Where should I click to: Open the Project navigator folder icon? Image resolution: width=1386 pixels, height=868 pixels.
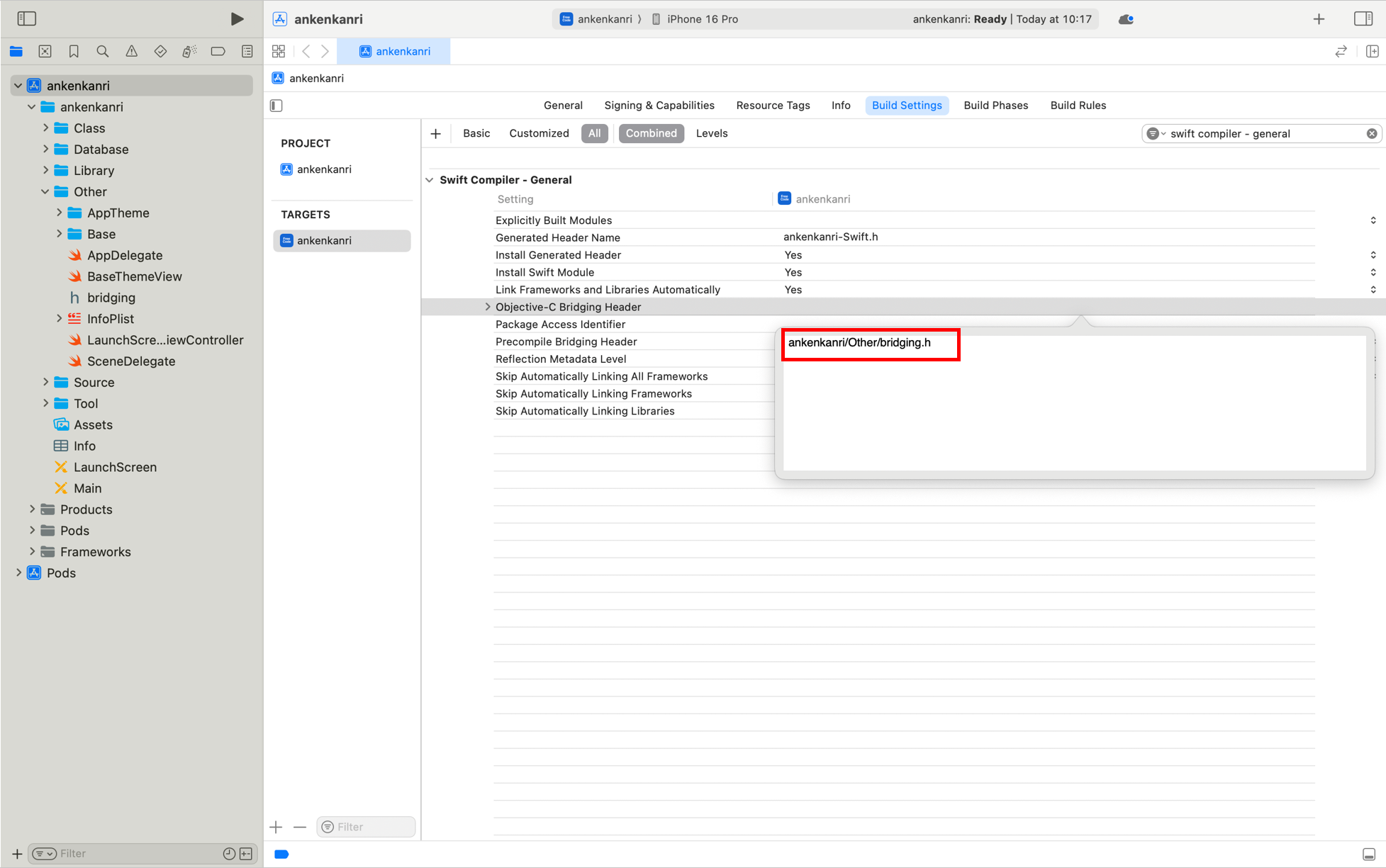(16, 51)
